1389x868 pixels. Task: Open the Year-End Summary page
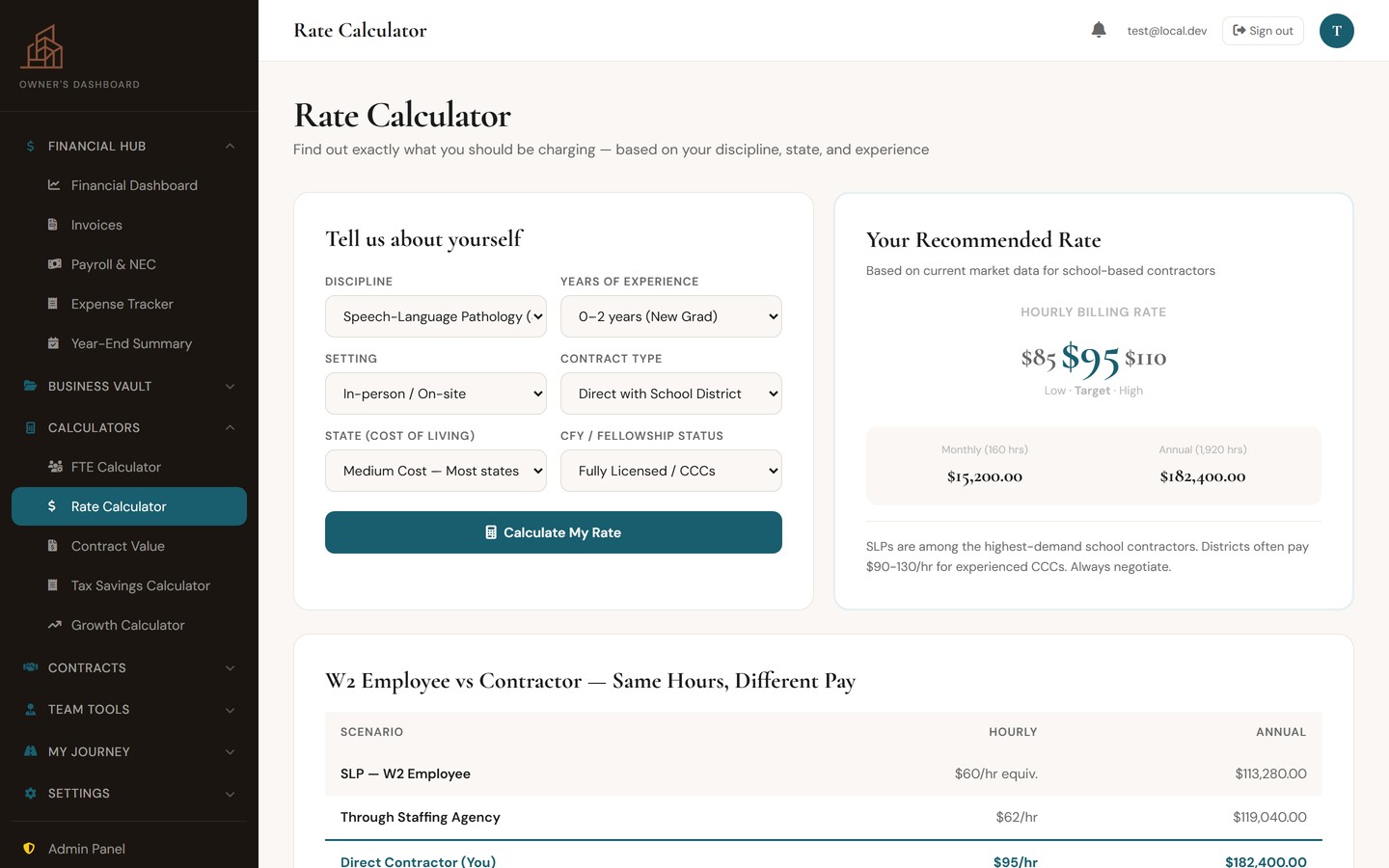pyautogui.click(x=129, y=343)
